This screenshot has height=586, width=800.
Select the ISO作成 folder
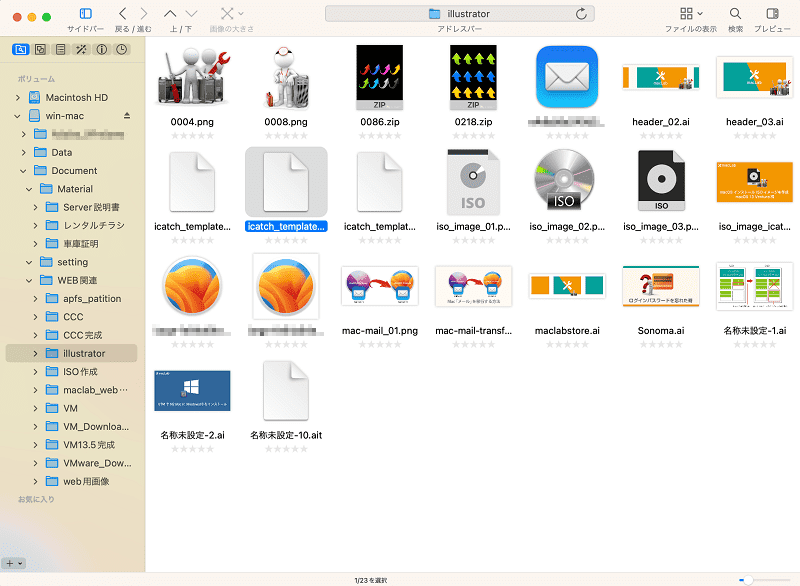point(80,372)
